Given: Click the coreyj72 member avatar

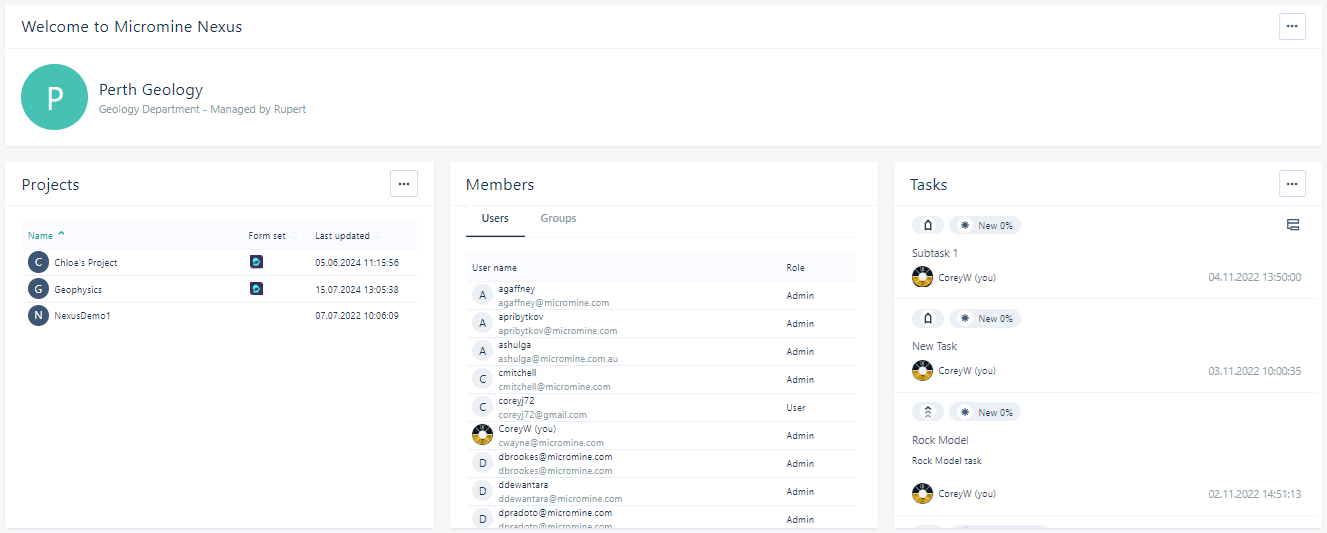Looking at the screenshot, I should point(483,407).
